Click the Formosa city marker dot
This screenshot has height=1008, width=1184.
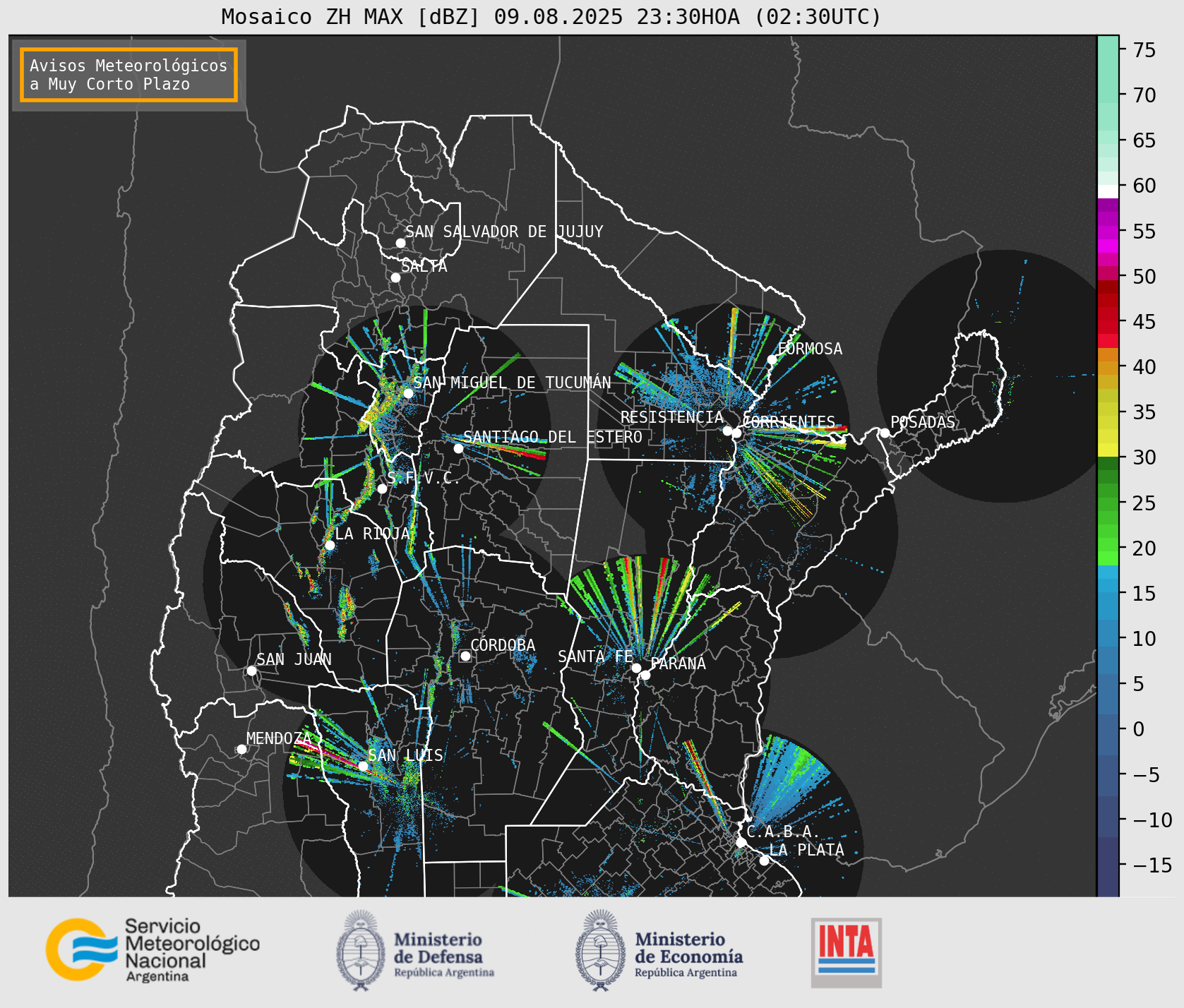[x=772, y=359]
